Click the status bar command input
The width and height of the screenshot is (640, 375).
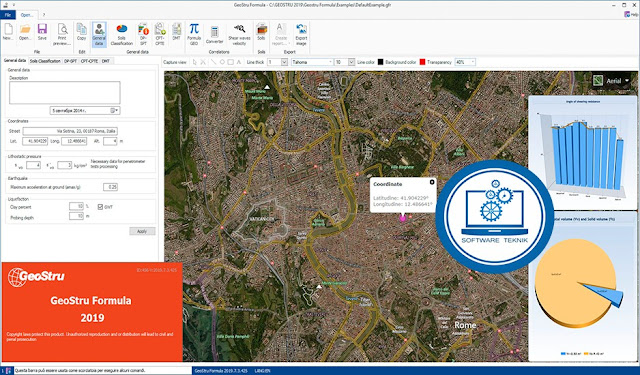point(102,371)
